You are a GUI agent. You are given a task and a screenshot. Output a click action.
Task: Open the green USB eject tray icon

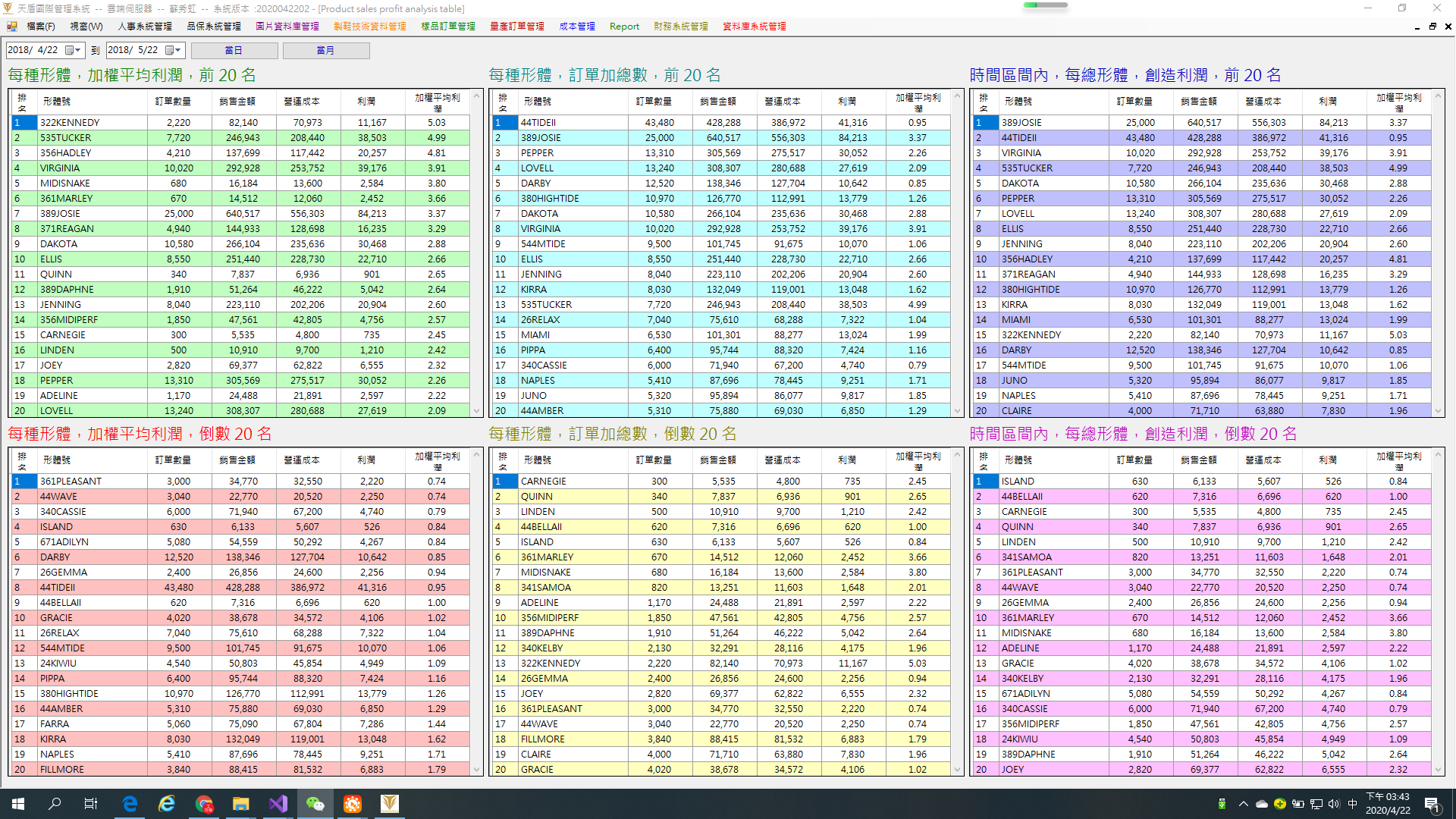(x=1222, y=804)
